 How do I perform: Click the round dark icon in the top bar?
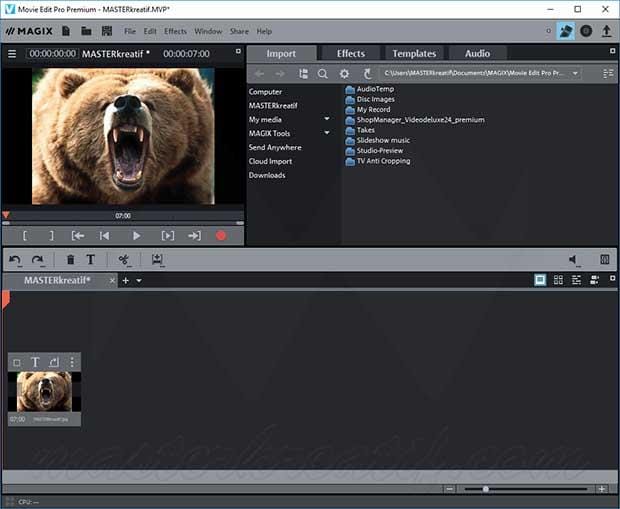tap(586, 31)
